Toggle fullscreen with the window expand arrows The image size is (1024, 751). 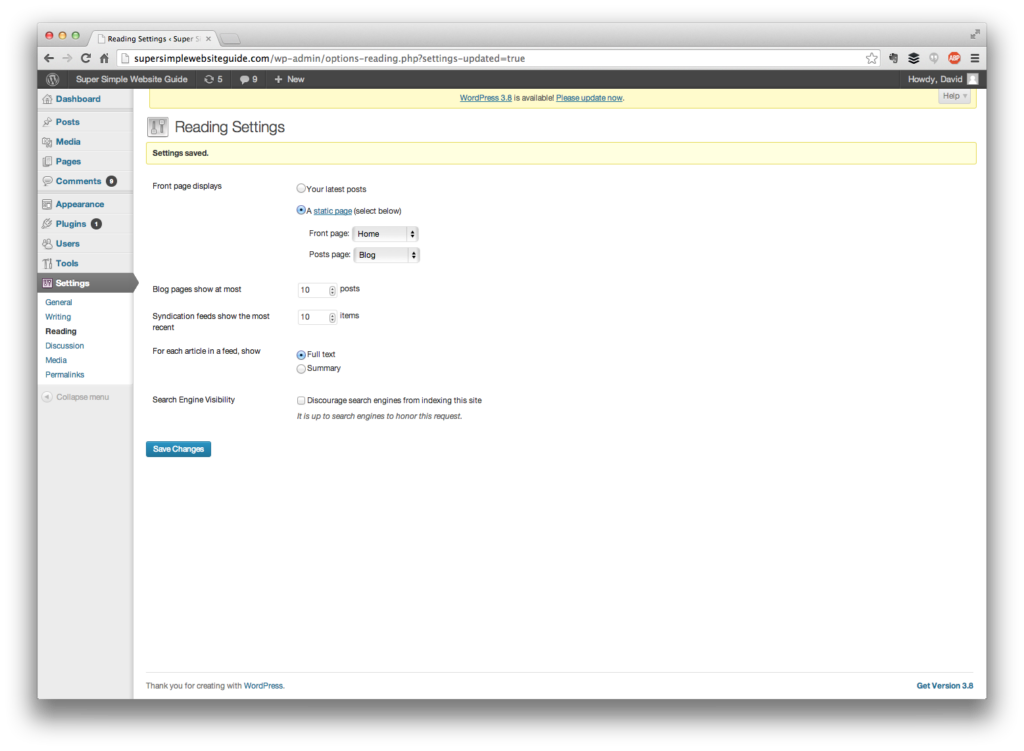(974, 34)
